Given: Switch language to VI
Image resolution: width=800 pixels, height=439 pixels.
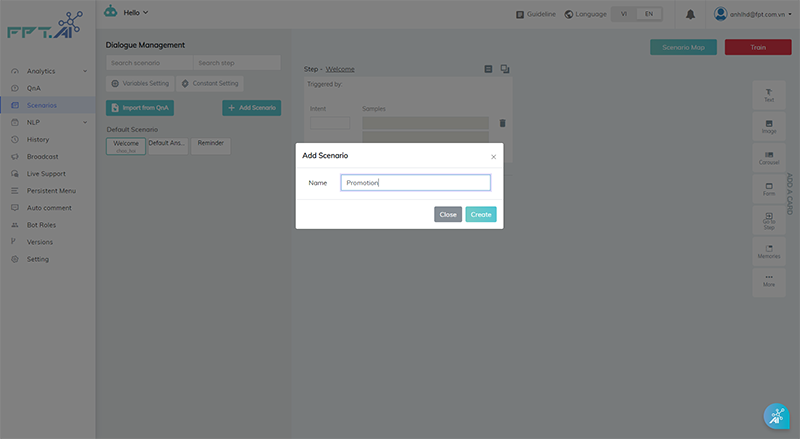Looking at the screenshot, I should [x=623, y=14].
